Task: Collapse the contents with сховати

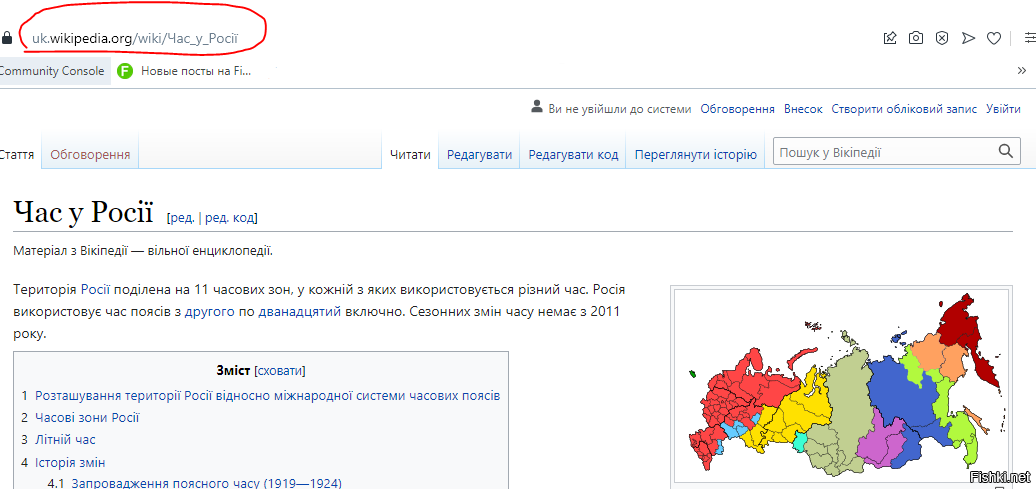Action: point(279,370)
